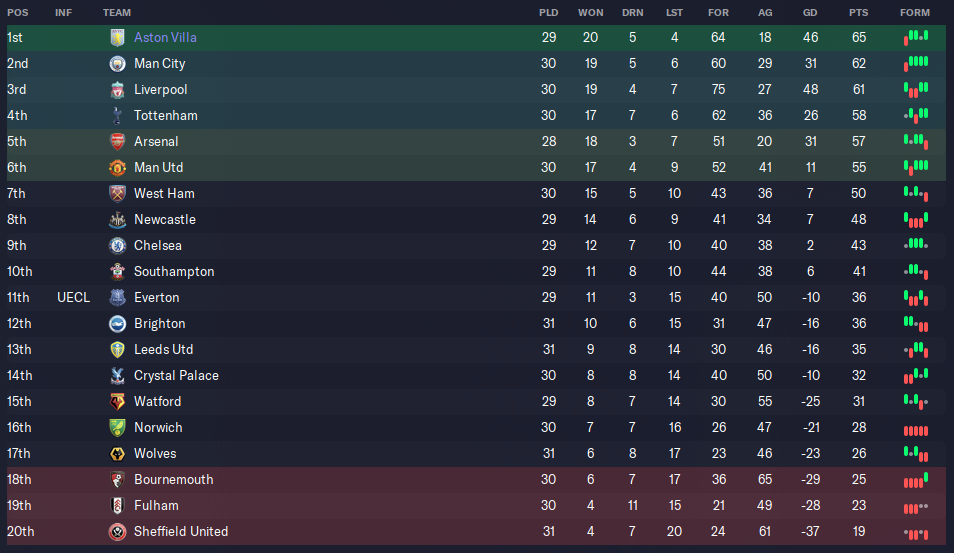Open the Everton team page
This screenshot has width=954, height=553.
pyautogui.click(x=157, y=297)
